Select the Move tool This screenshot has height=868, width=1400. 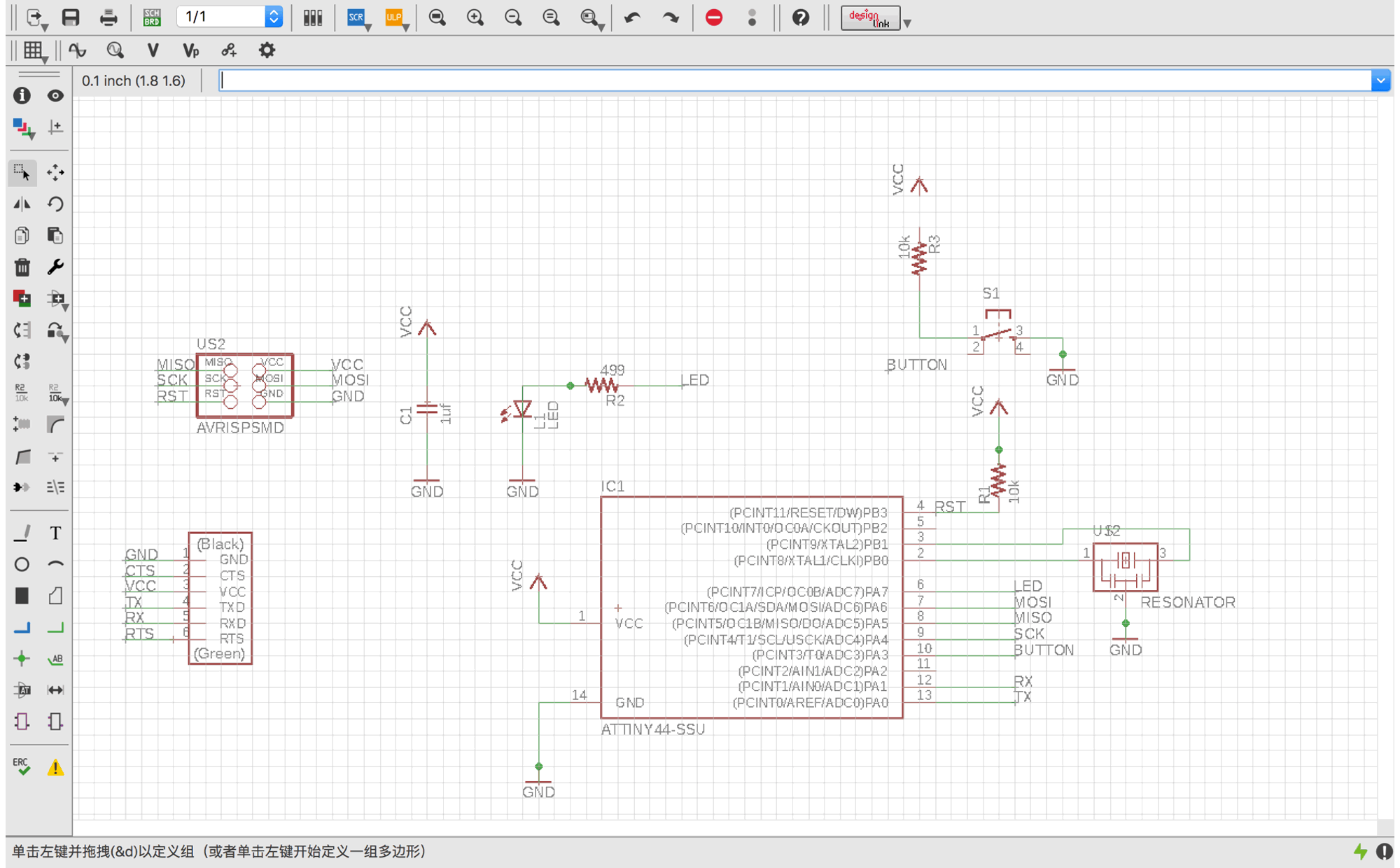coord(55,172)
